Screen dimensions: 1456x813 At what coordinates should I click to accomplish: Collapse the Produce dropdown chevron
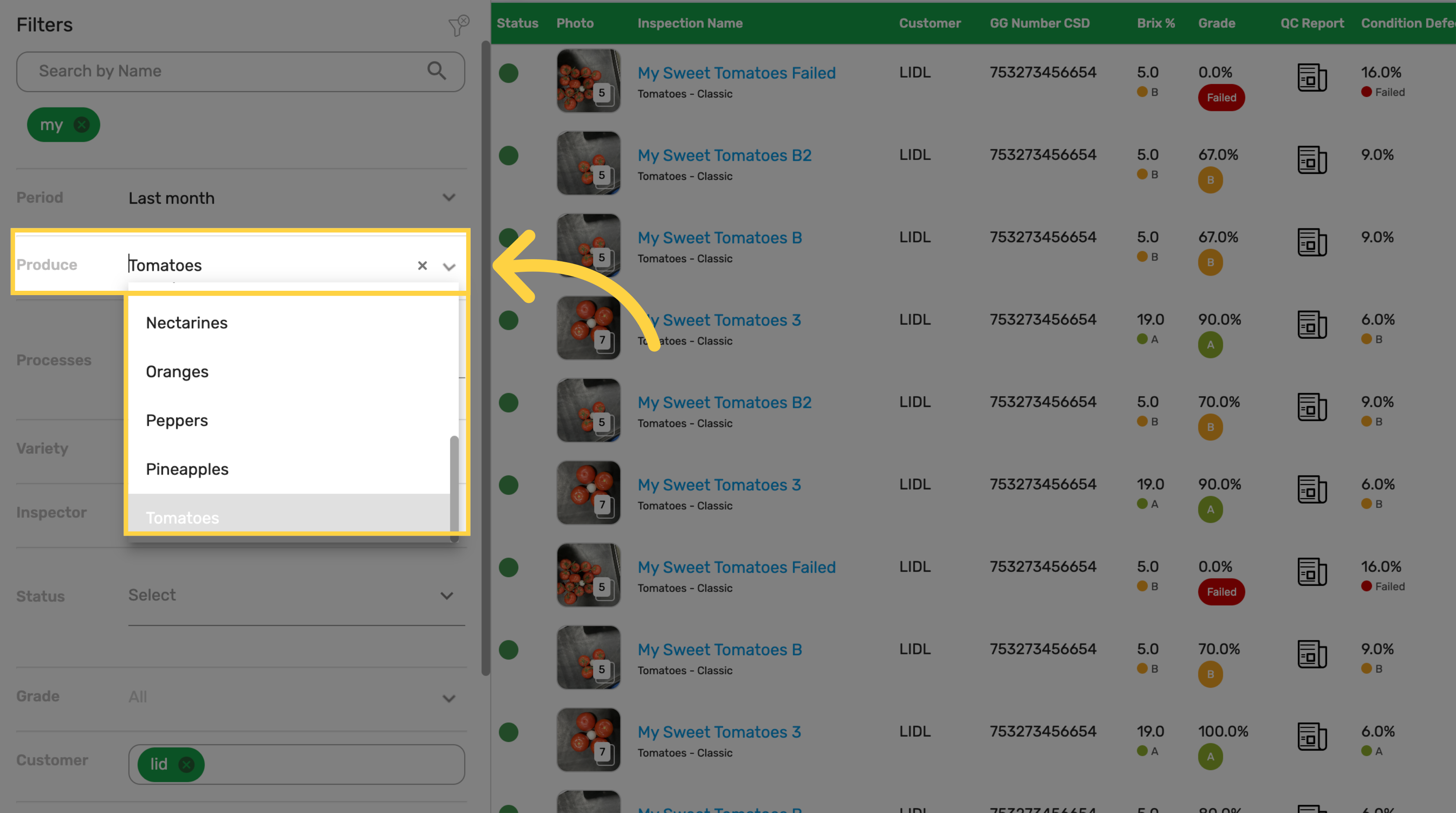449,266
